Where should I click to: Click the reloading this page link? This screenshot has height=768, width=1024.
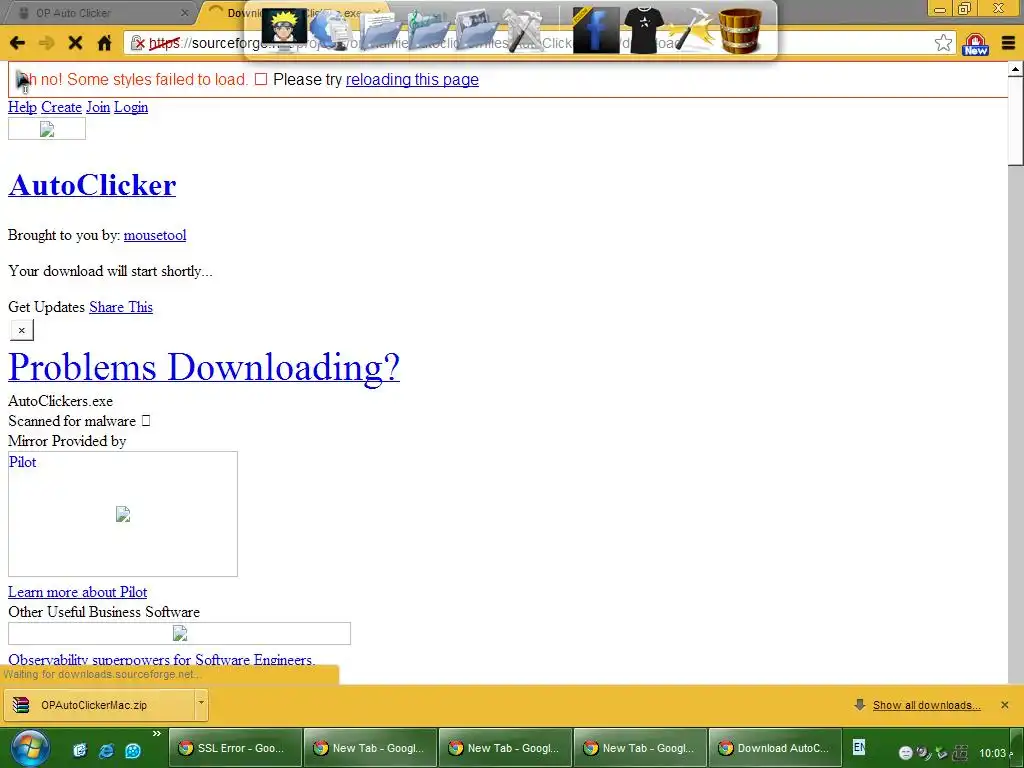click(x=412, y=80)
